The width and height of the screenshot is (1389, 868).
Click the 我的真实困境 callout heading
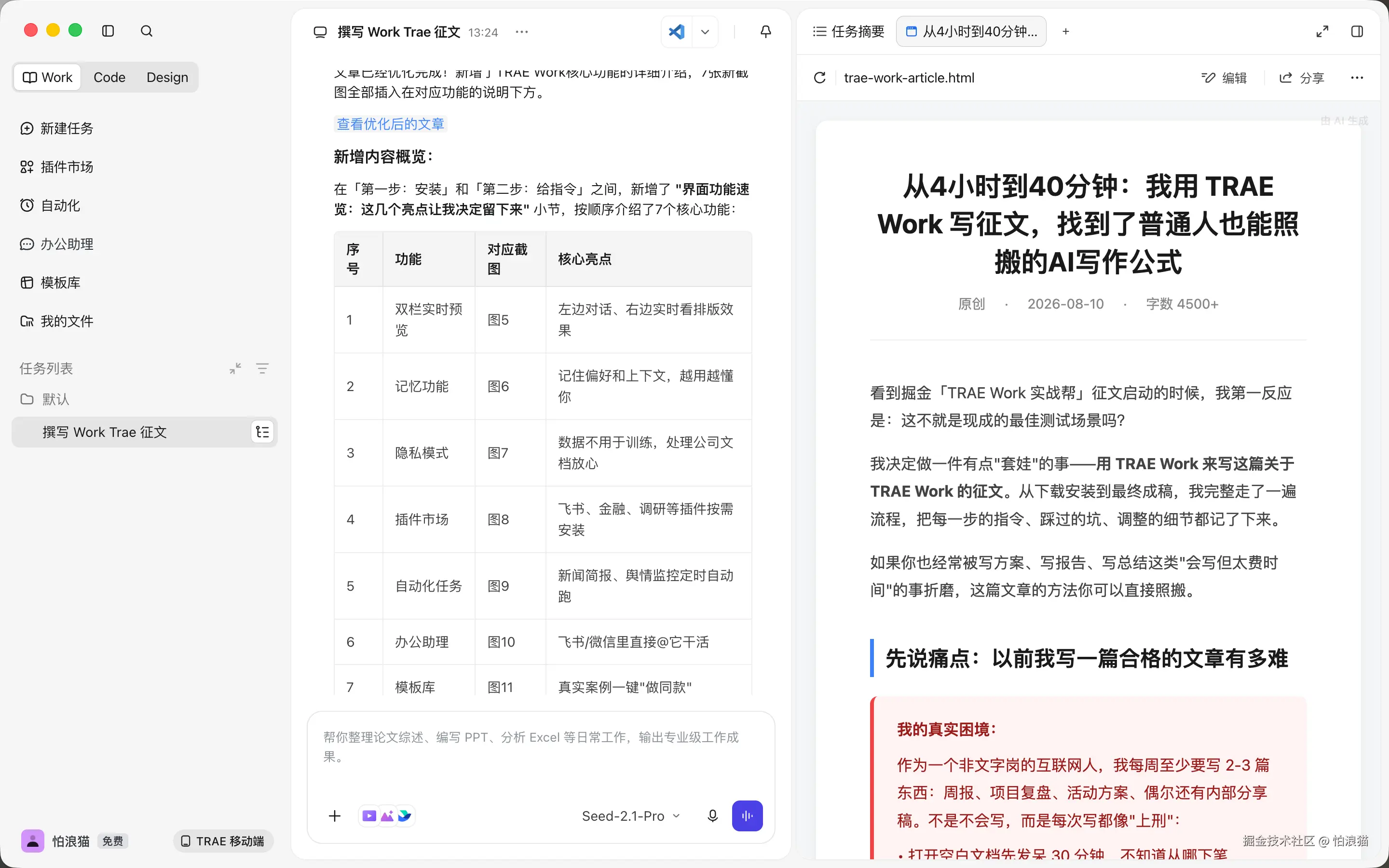[x=946, y=729]
